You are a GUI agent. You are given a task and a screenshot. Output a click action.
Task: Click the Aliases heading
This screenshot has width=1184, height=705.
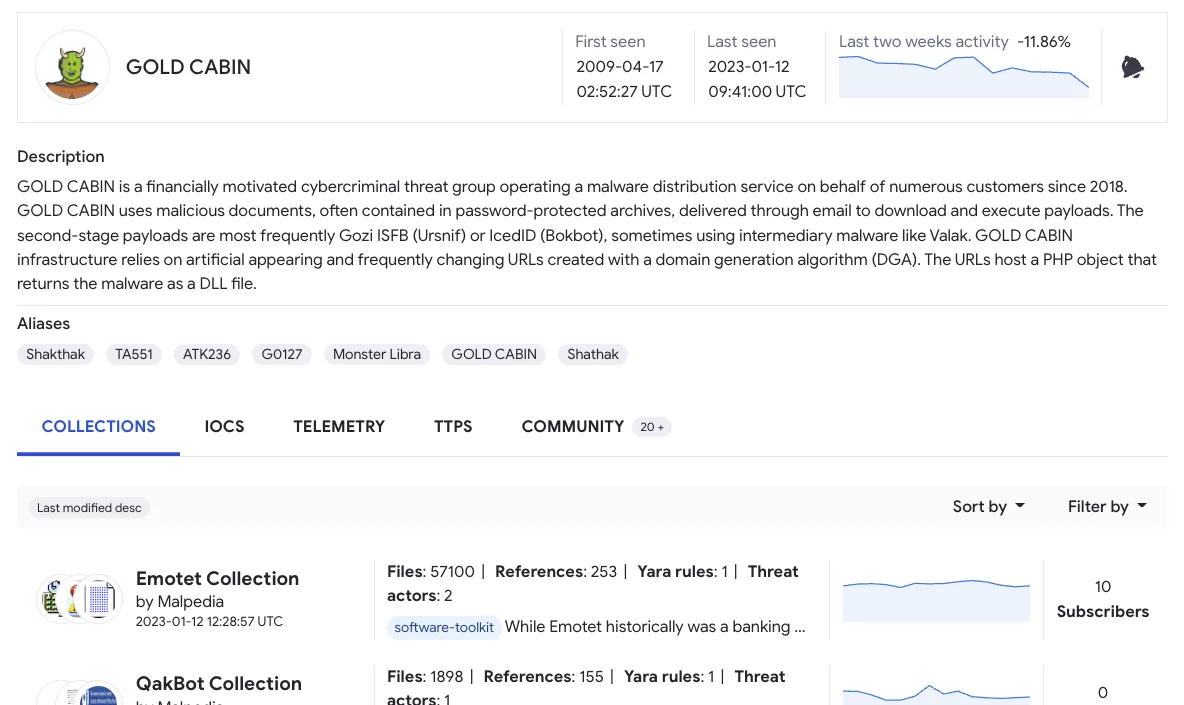tap(43, 323)
